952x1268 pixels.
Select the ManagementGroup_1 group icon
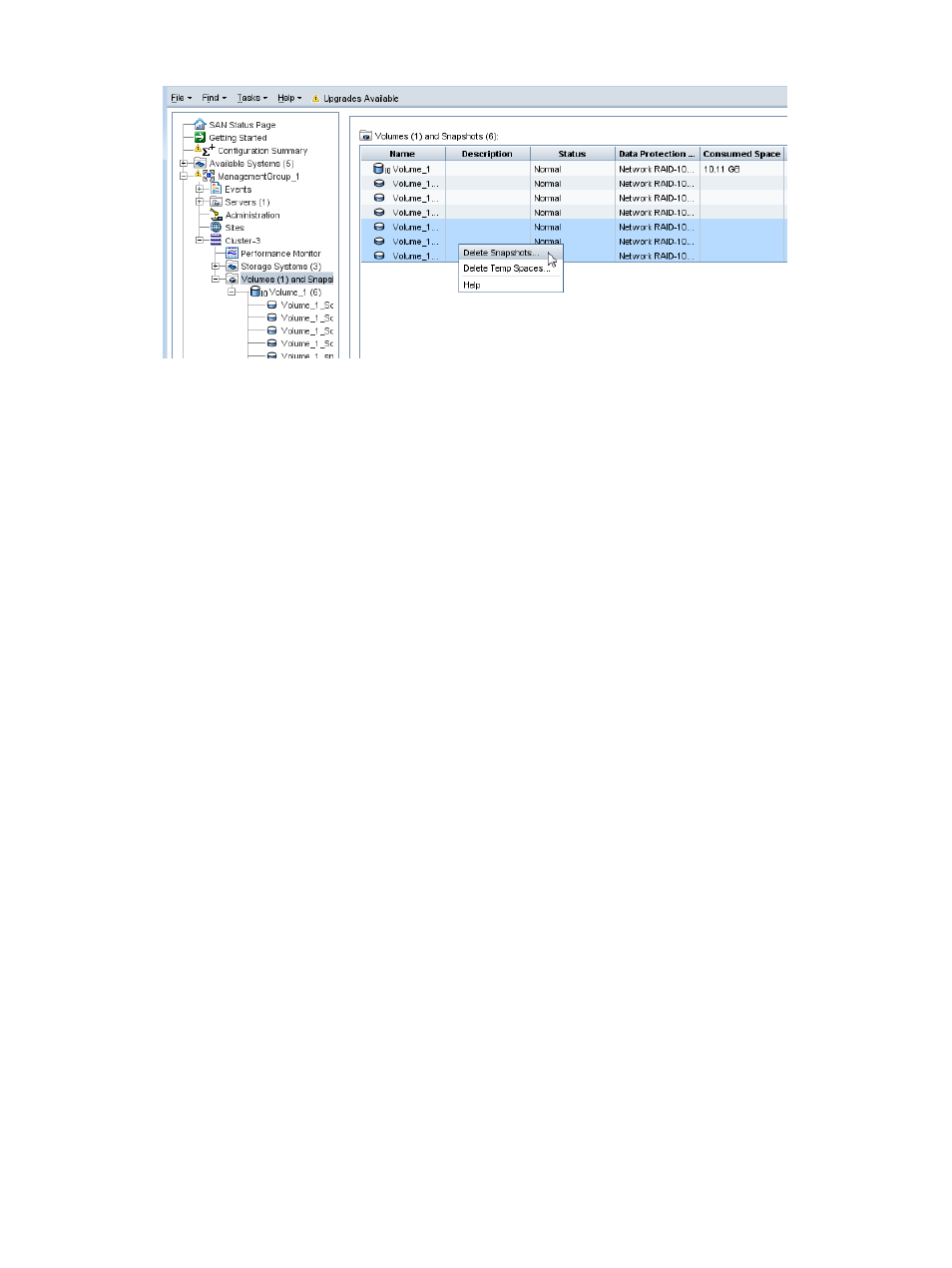tap(209, 176)
